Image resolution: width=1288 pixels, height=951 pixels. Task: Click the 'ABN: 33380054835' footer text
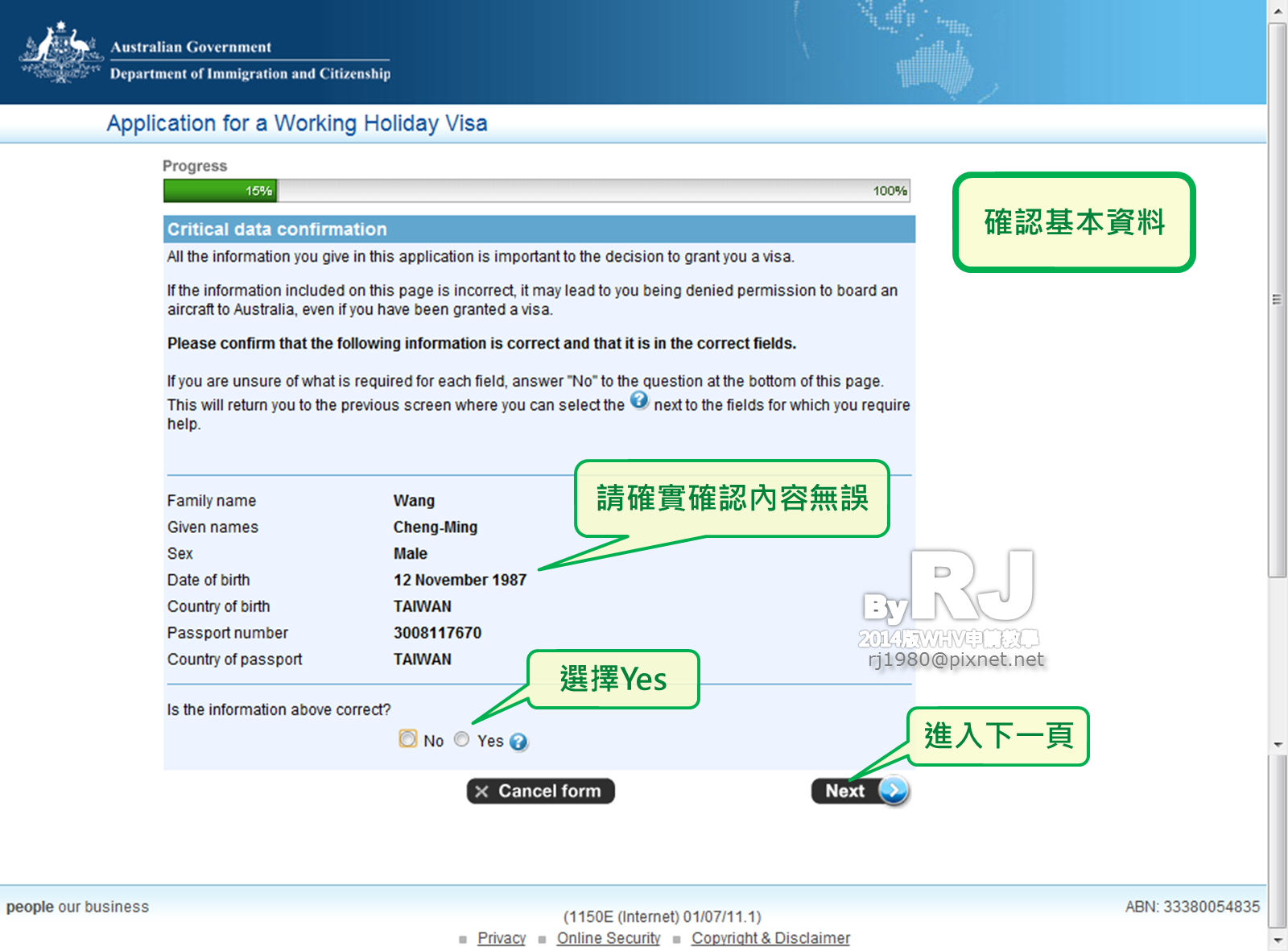coord(1192,907)
